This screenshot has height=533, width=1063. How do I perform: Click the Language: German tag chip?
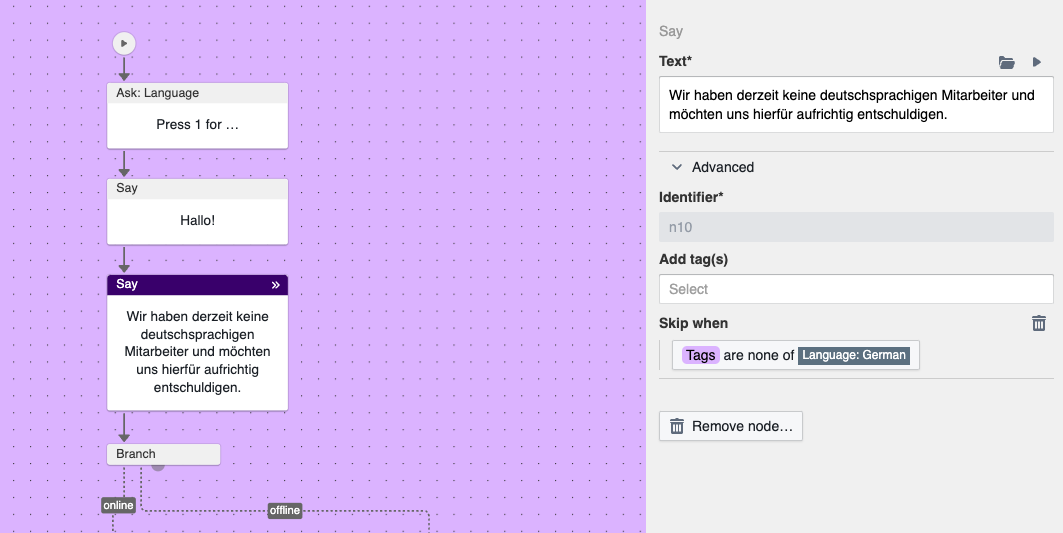click(854, 355)
